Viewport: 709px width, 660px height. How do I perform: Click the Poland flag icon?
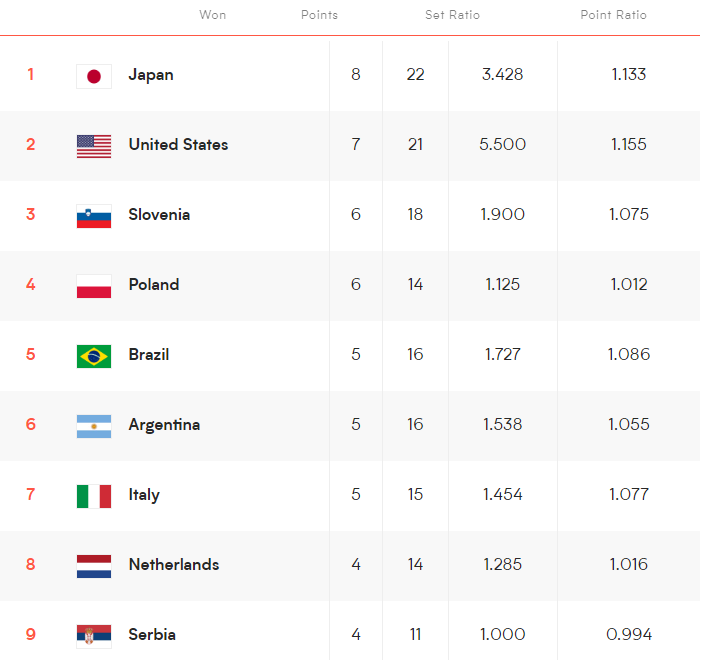click(94, 286)
